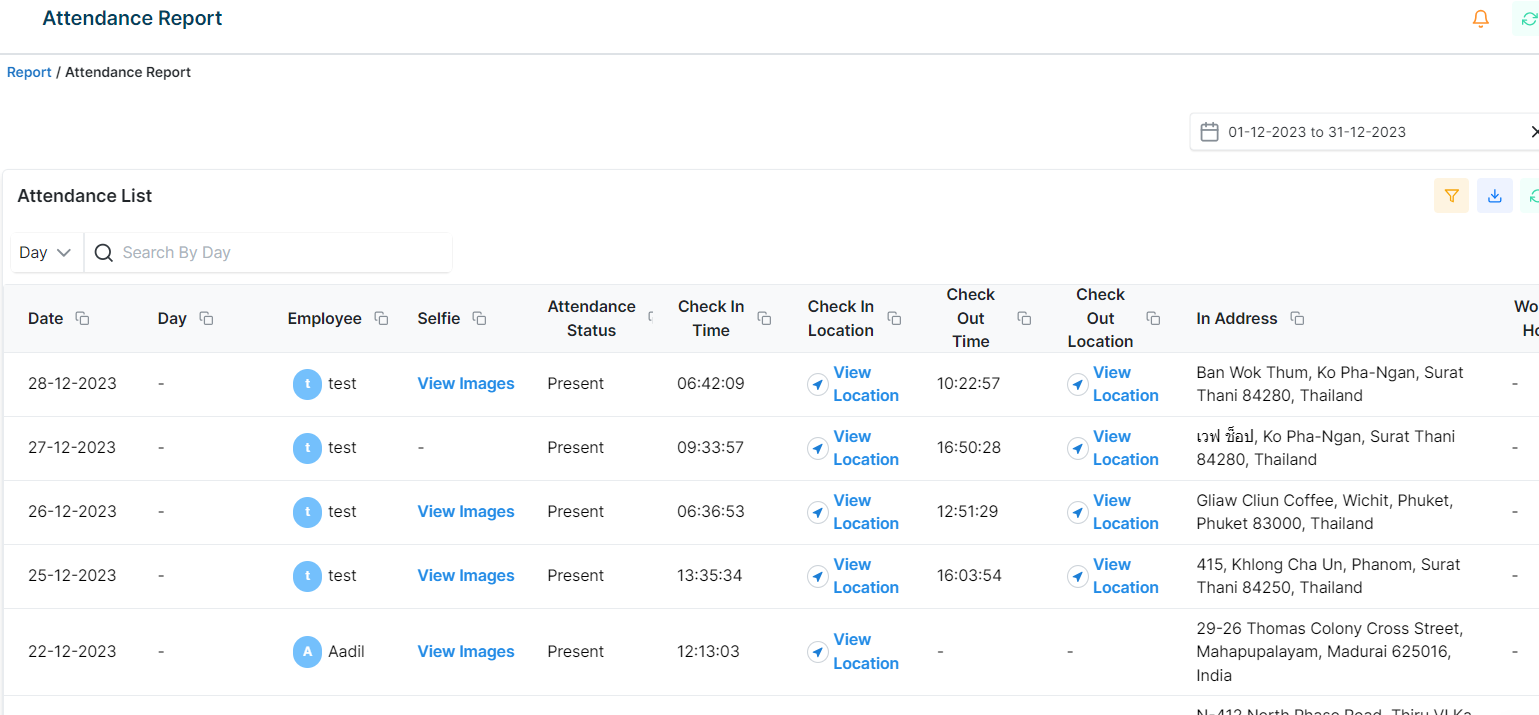
Task: Click the Search By Day input field
Action: point(280,253)
